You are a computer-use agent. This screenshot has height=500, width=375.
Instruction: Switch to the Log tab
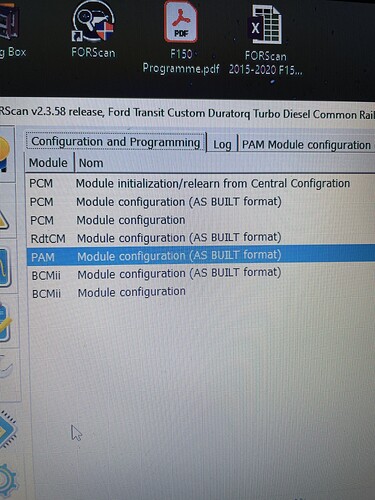pos(222,144)
